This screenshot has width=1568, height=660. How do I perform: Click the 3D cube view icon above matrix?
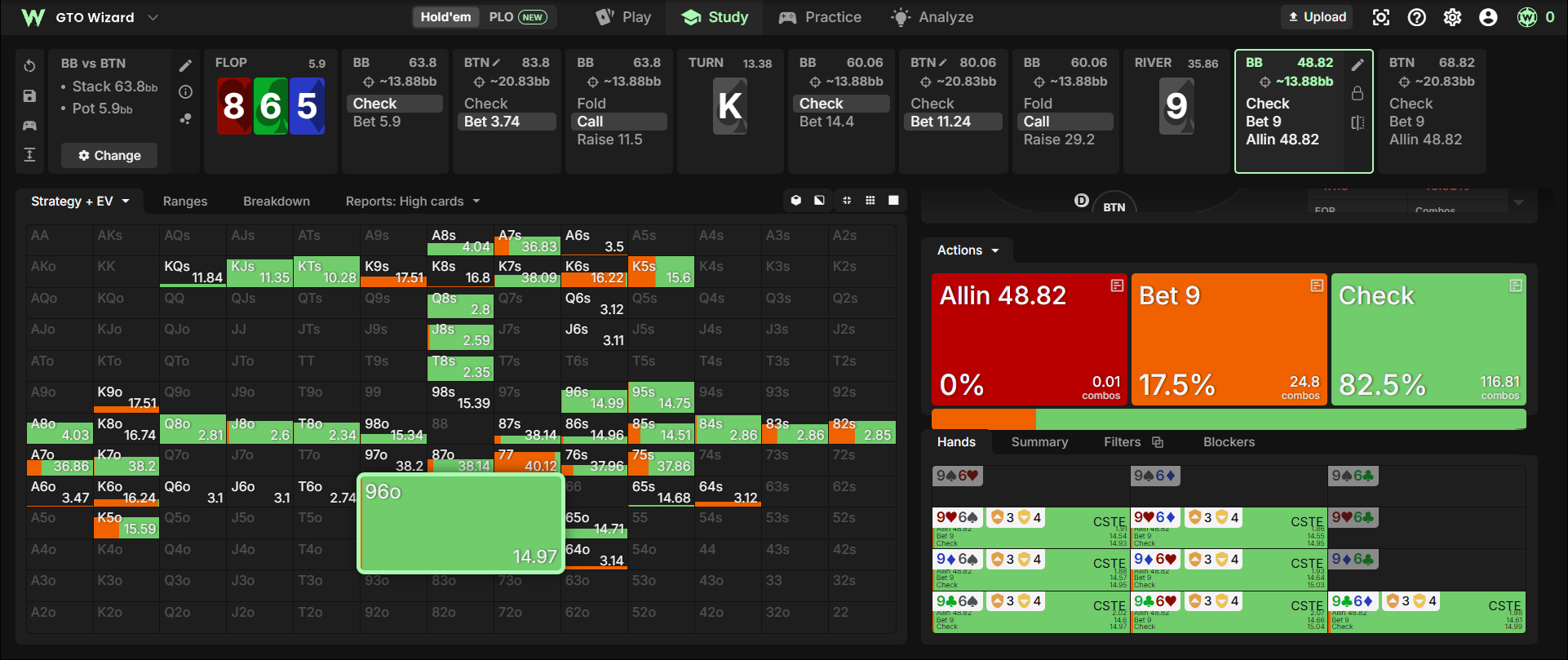coord(796,201)
